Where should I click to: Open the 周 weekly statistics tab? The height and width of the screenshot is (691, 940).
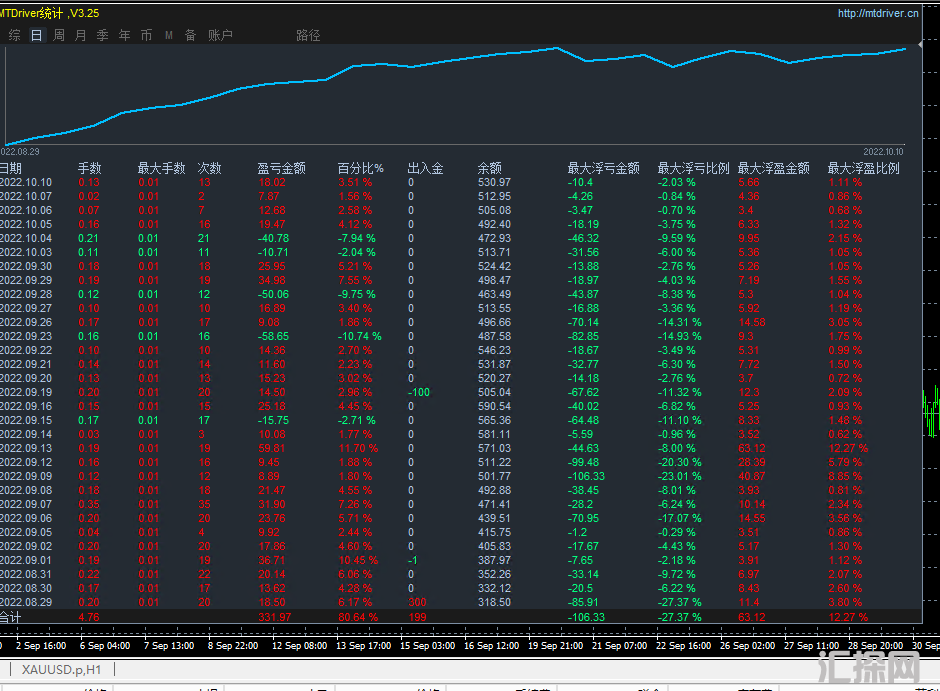(59, 35)
